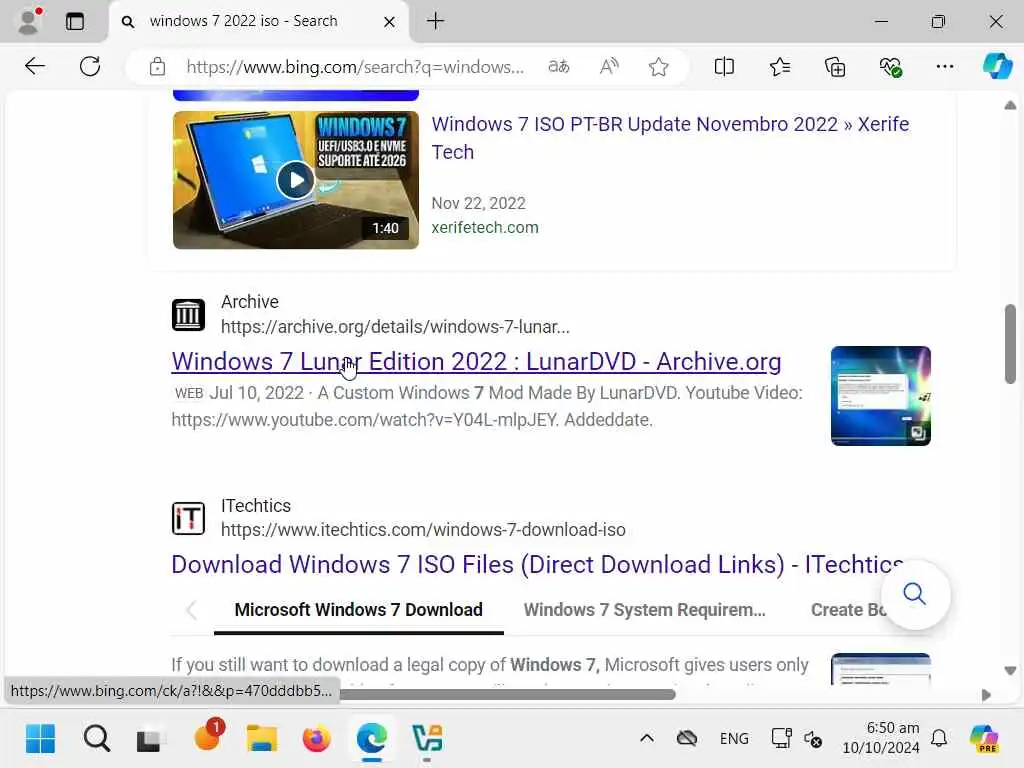Click the Archive site favicon
The width and height of the screenshot is (1024, 768).
coord(188,315)
